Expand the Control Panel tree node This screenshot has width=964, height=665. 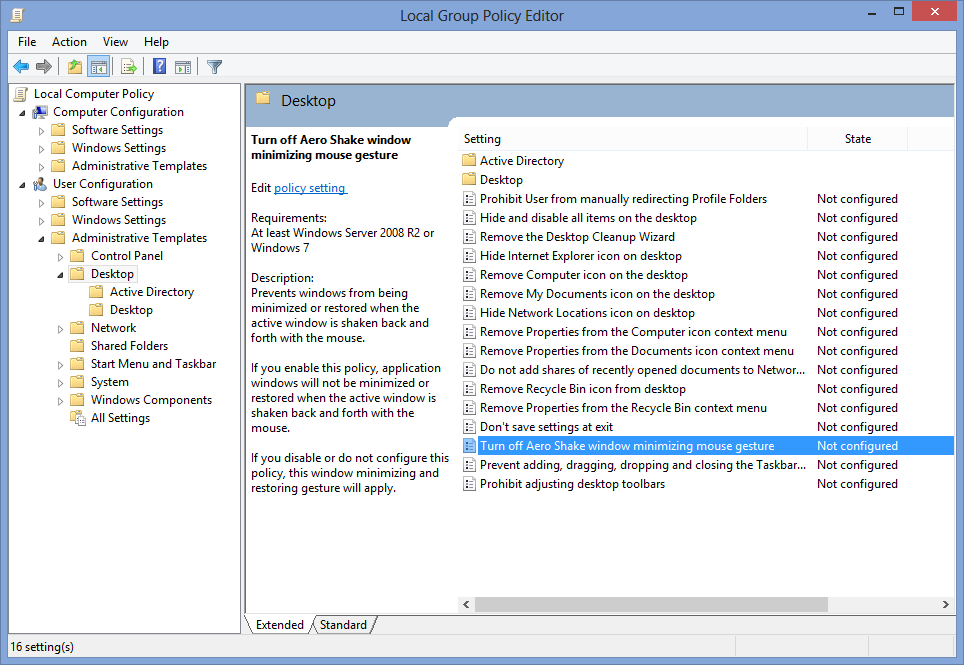coord(60,257)
